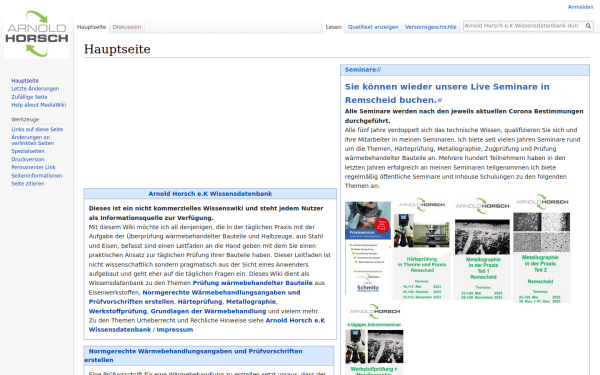The image size is (600, 375).
Task: Click the Anmelden link
Action: click(580, 7)
